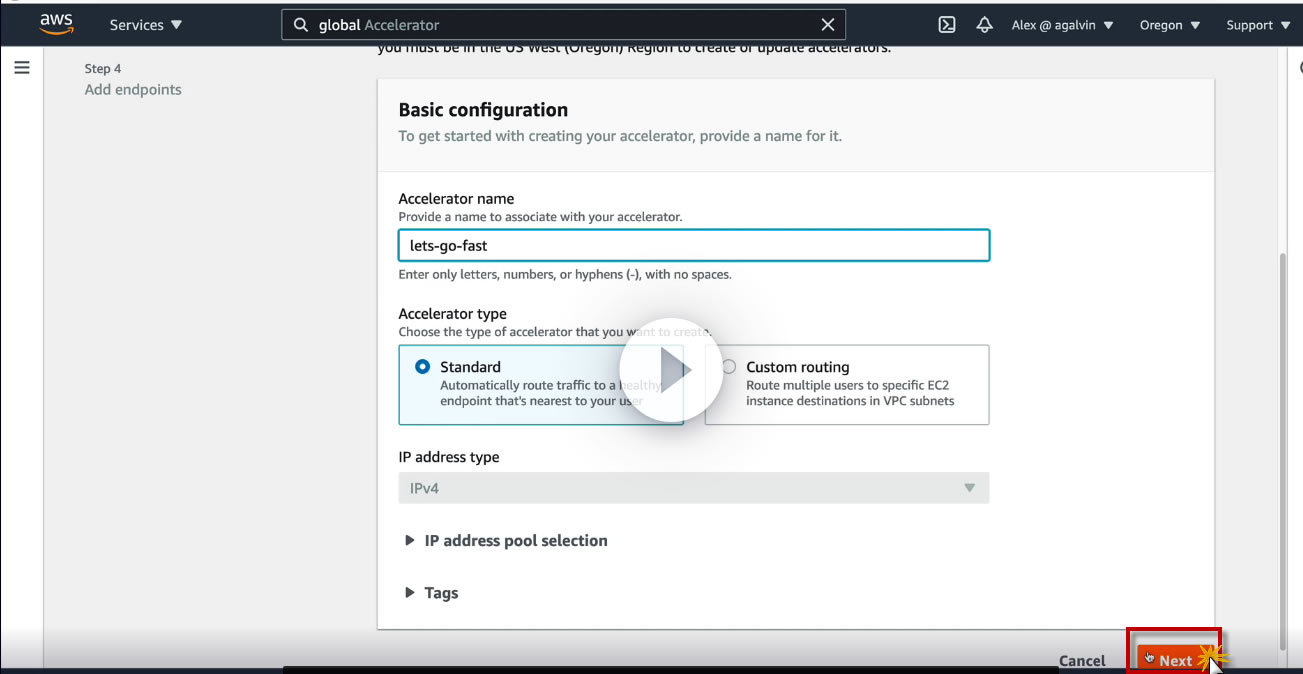The height and width of the screenshot is (674, 1303).
Task: Open the Services menu
Action: click(x=146, y=25)
